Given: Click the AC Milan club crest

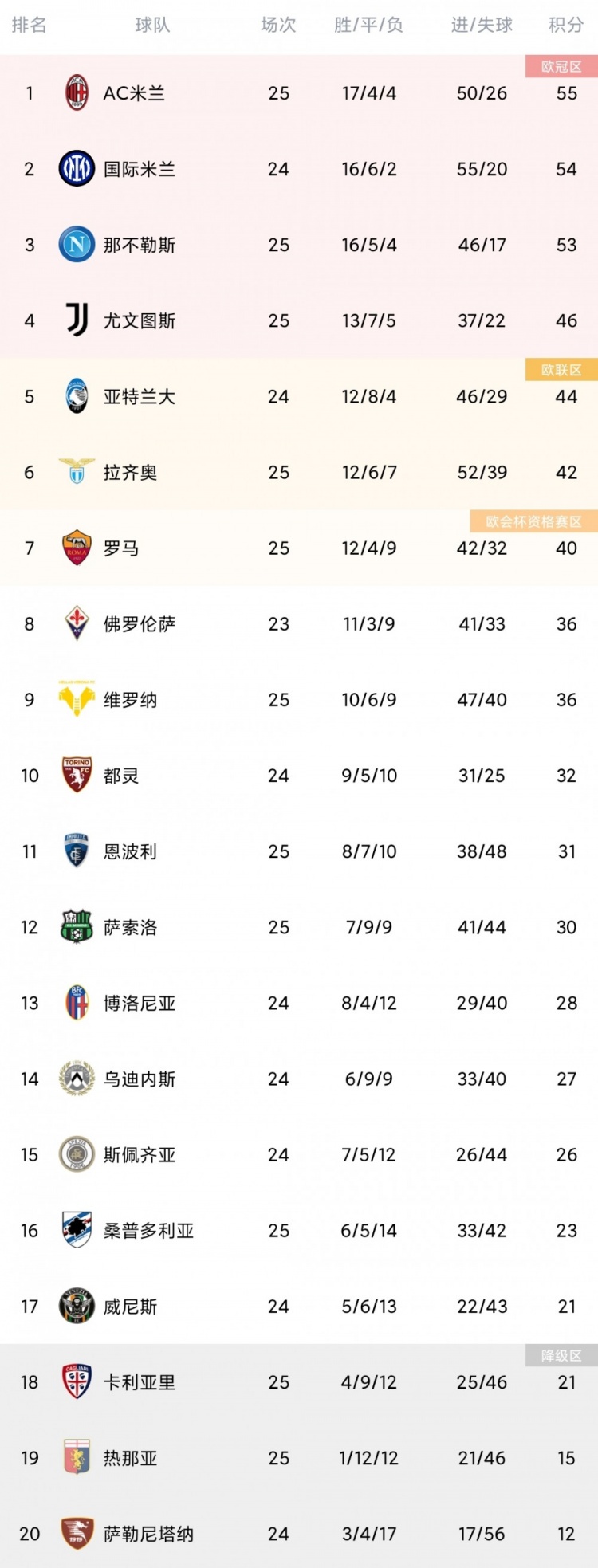Looking at the screenshot, I should tap(77, 93).
